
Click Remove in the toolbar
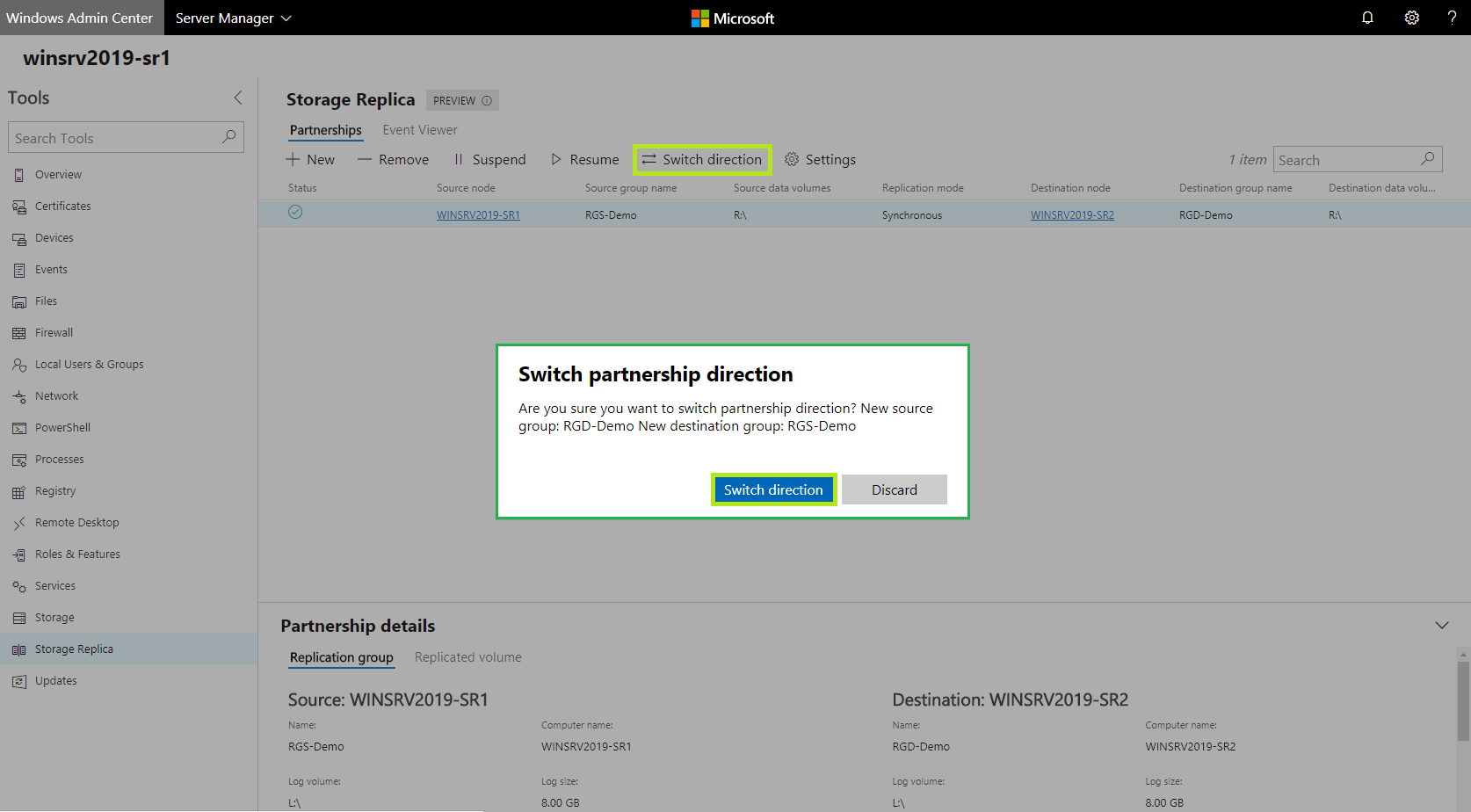coord(394,159)
